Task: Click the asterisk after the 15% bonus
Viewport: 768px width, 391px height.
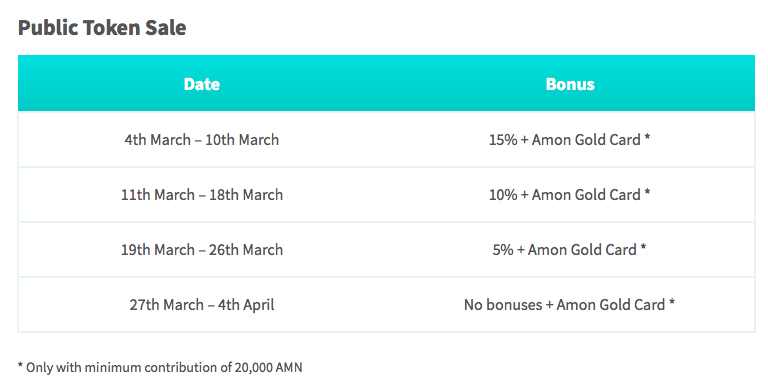Action: (x=647, y=138)
